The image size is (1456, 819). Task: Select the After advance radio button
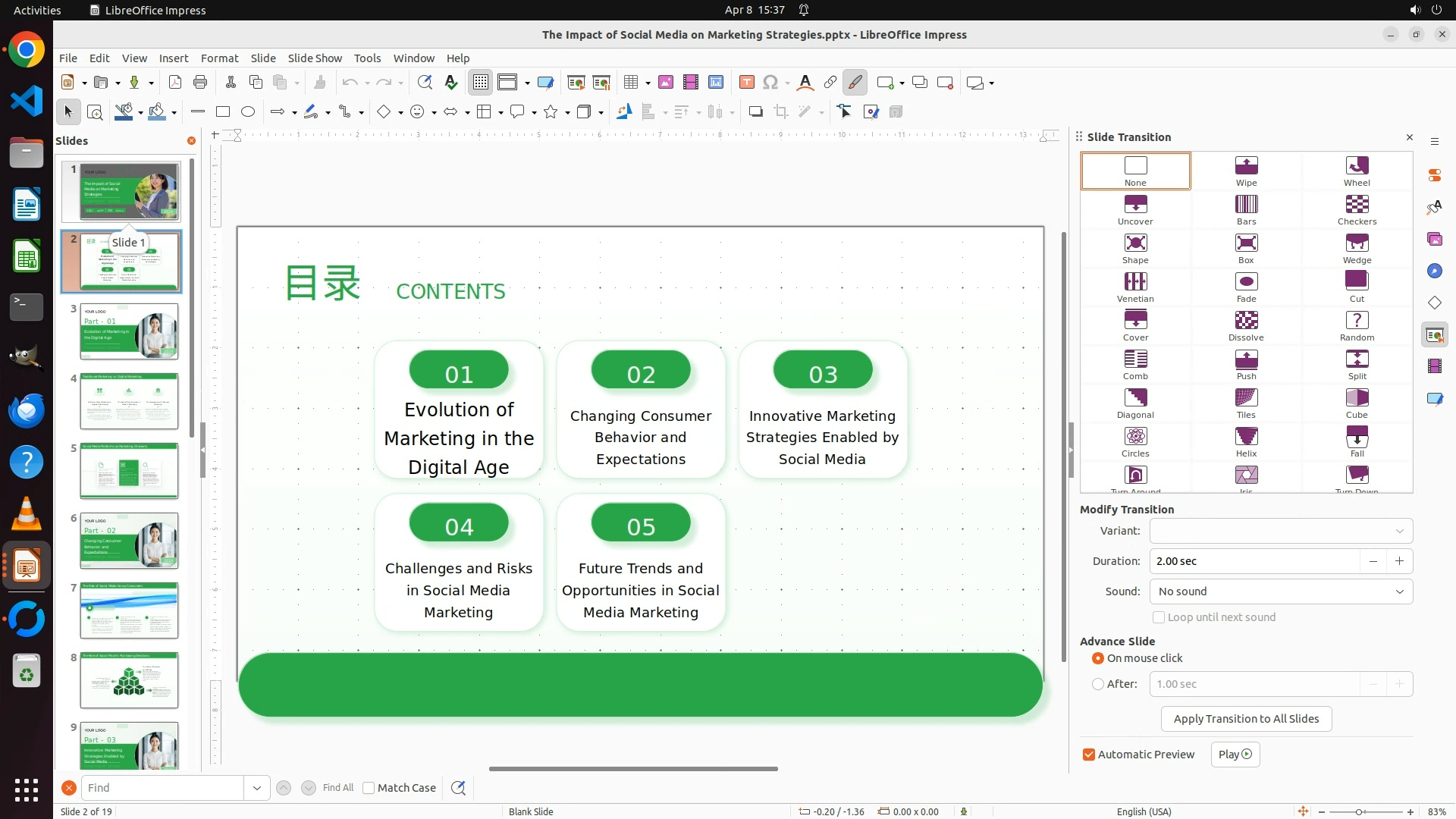click(x=1098, y=684)
